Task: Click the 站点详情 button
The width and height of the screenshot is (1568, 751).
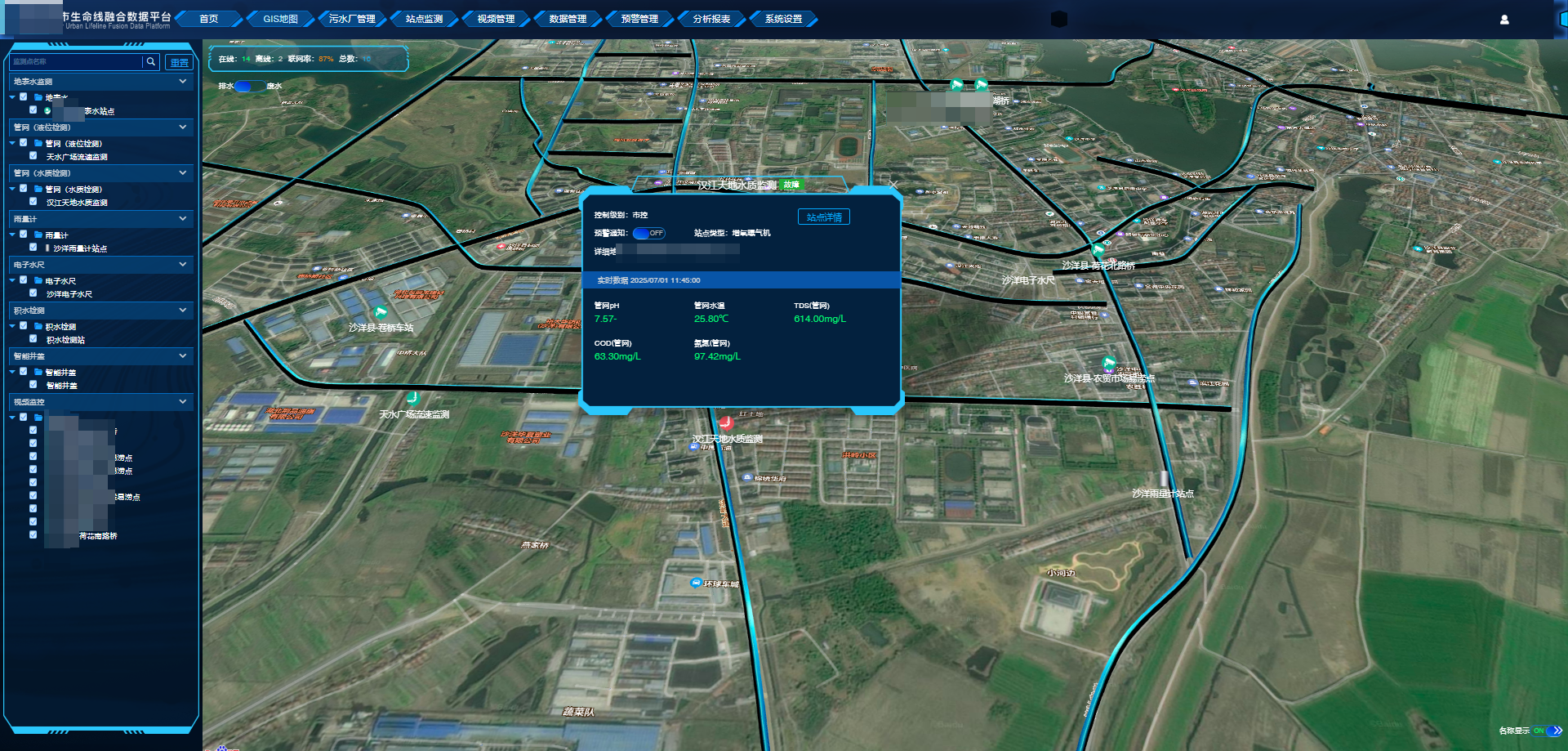Action: [x=824, y=217]
